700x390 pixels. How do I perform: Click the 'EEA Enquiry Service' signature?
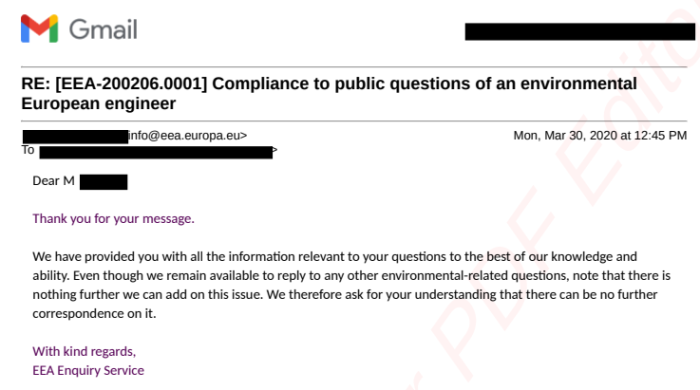pos(88,371)
